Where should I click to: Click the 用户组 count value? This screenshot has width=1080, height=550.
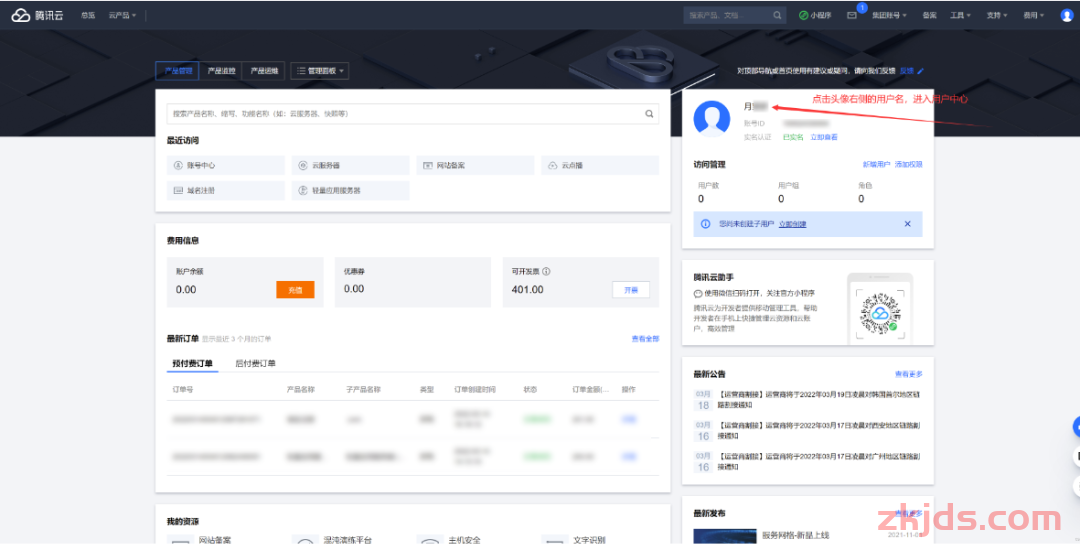coord(781,199)
